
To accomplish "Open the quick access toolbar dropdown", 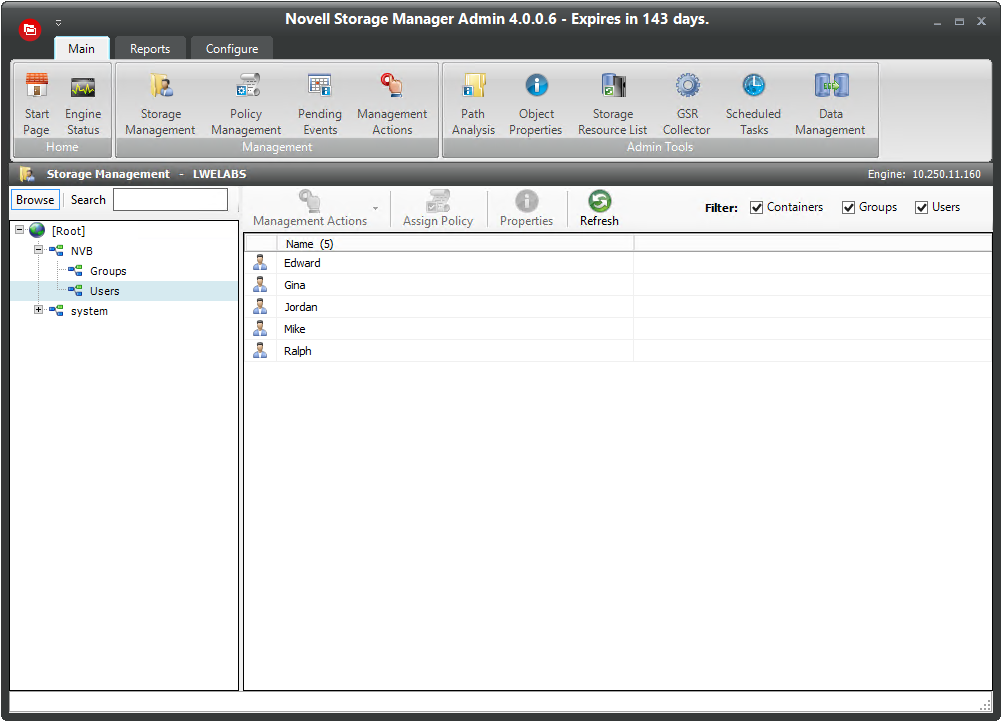I will 58,22.
